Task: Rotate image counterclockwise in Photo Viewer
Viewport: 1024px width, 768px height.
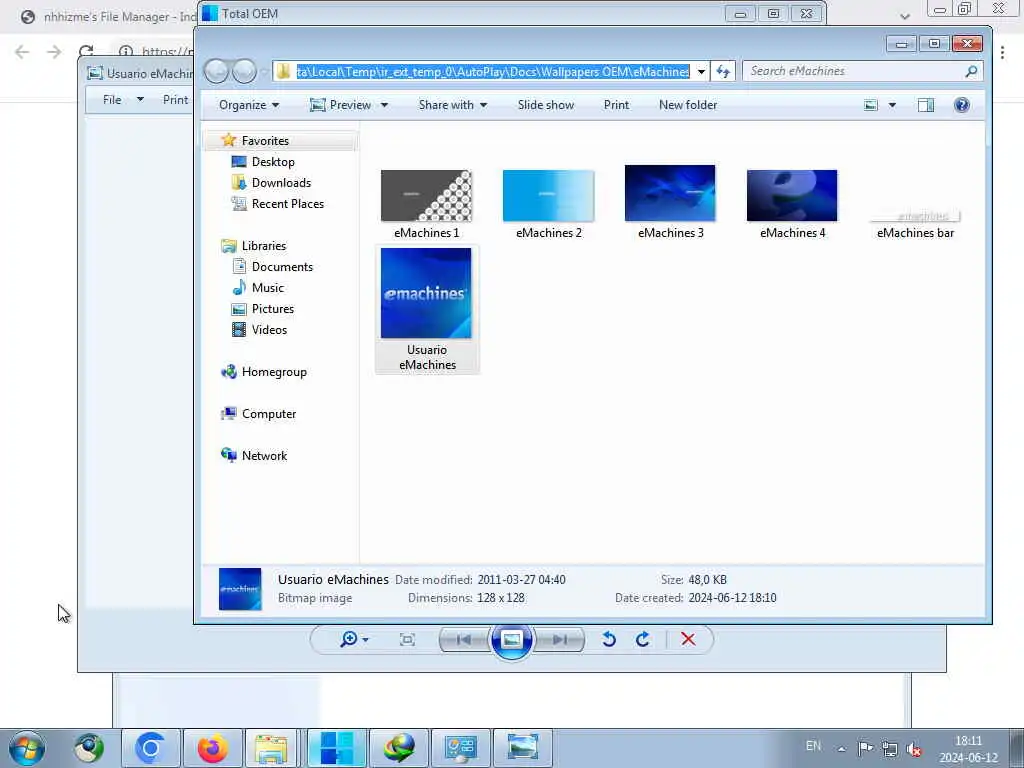Action: [x=609, y=639]
